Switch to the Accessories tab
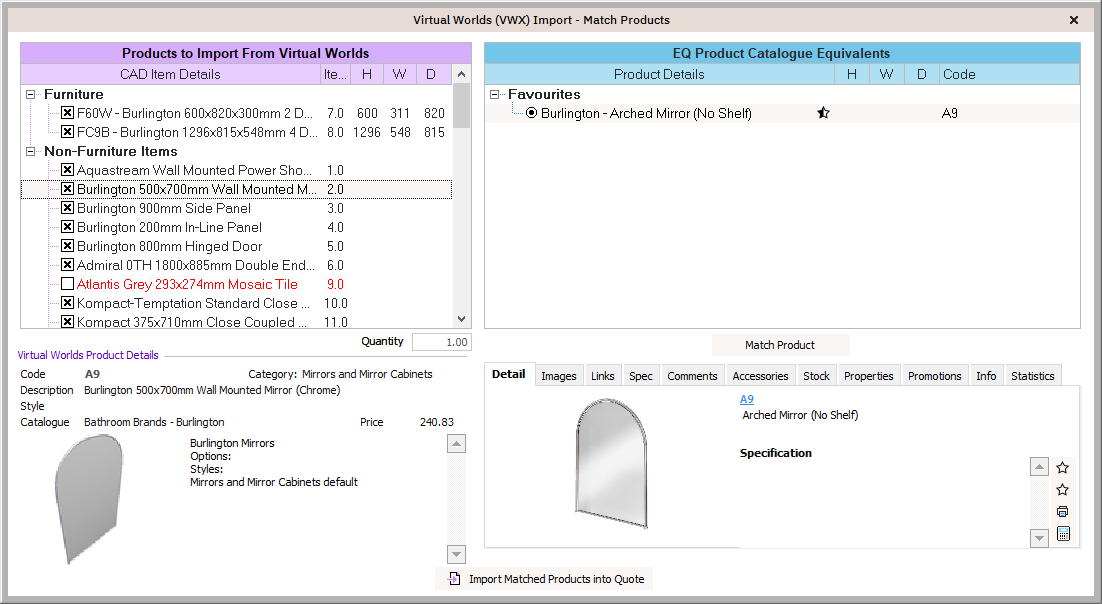Image resolution: width=1102 pixels, height=604 pixels. tap(760, 376)
